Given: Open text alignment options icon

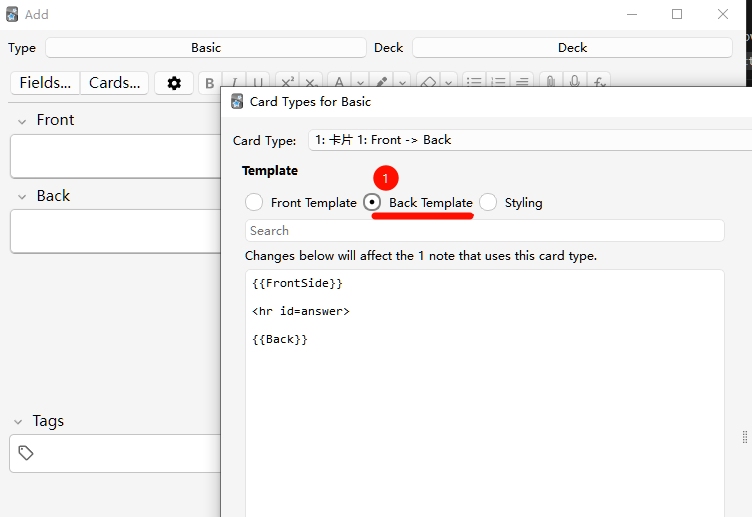Looking at the screenshot, I should pyautogui.click(x=522, y=81).
